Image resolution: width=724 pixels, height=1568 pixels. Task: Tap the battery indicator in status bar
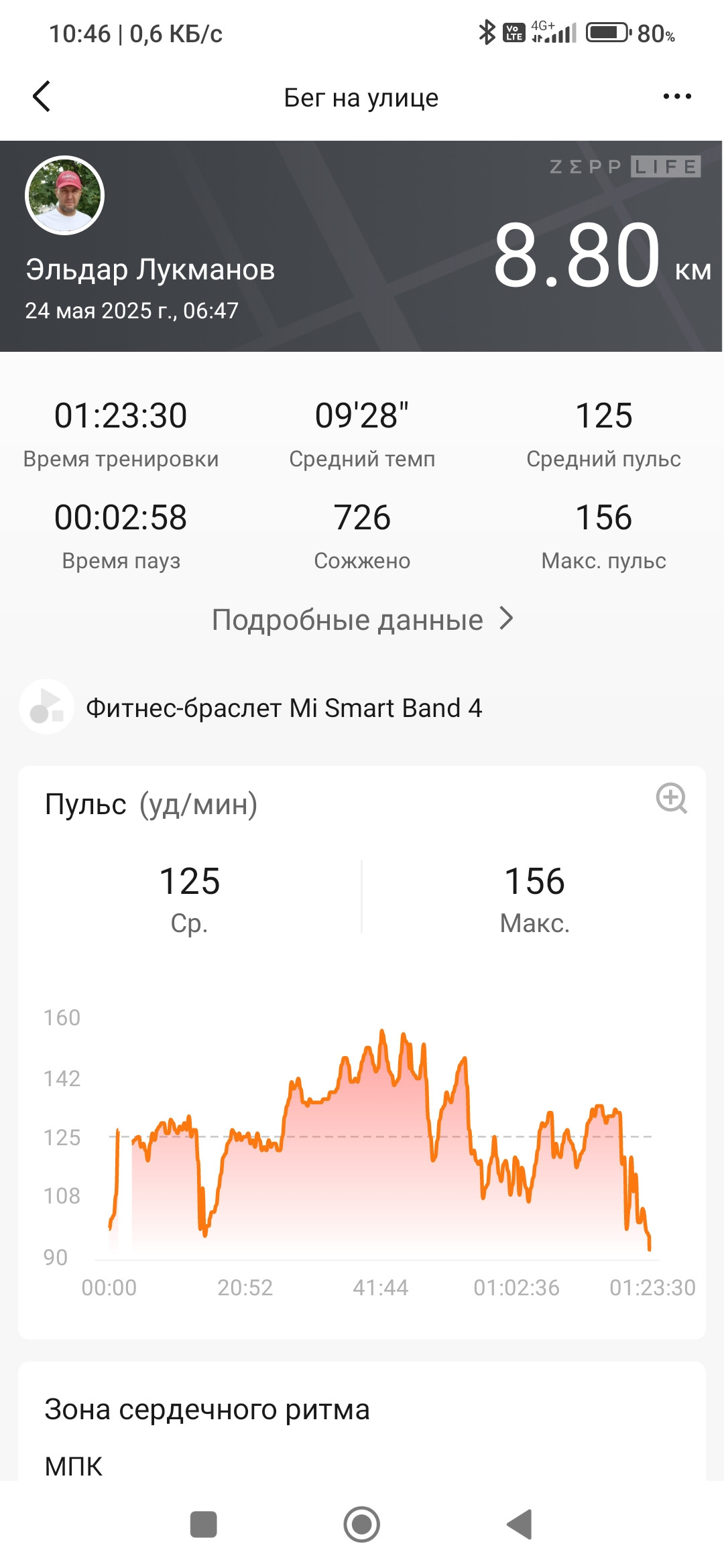click(609, 32)
